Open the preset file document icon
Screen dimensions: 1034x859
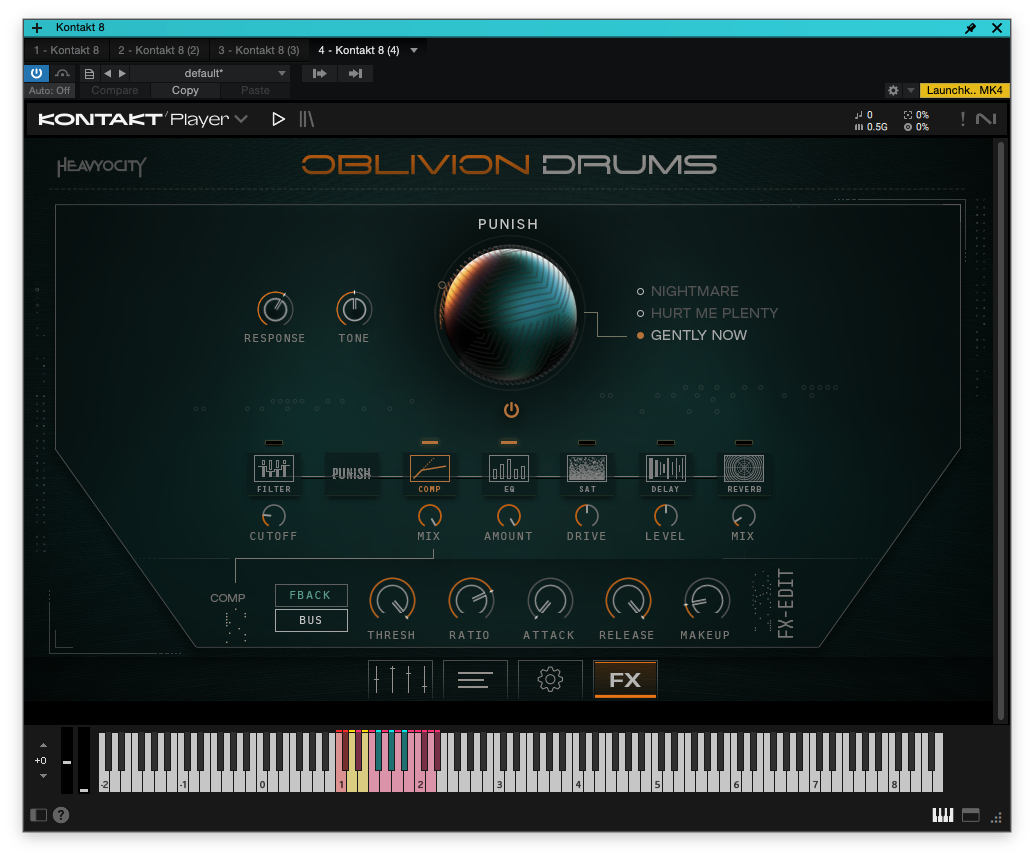[x=89, y=74]
